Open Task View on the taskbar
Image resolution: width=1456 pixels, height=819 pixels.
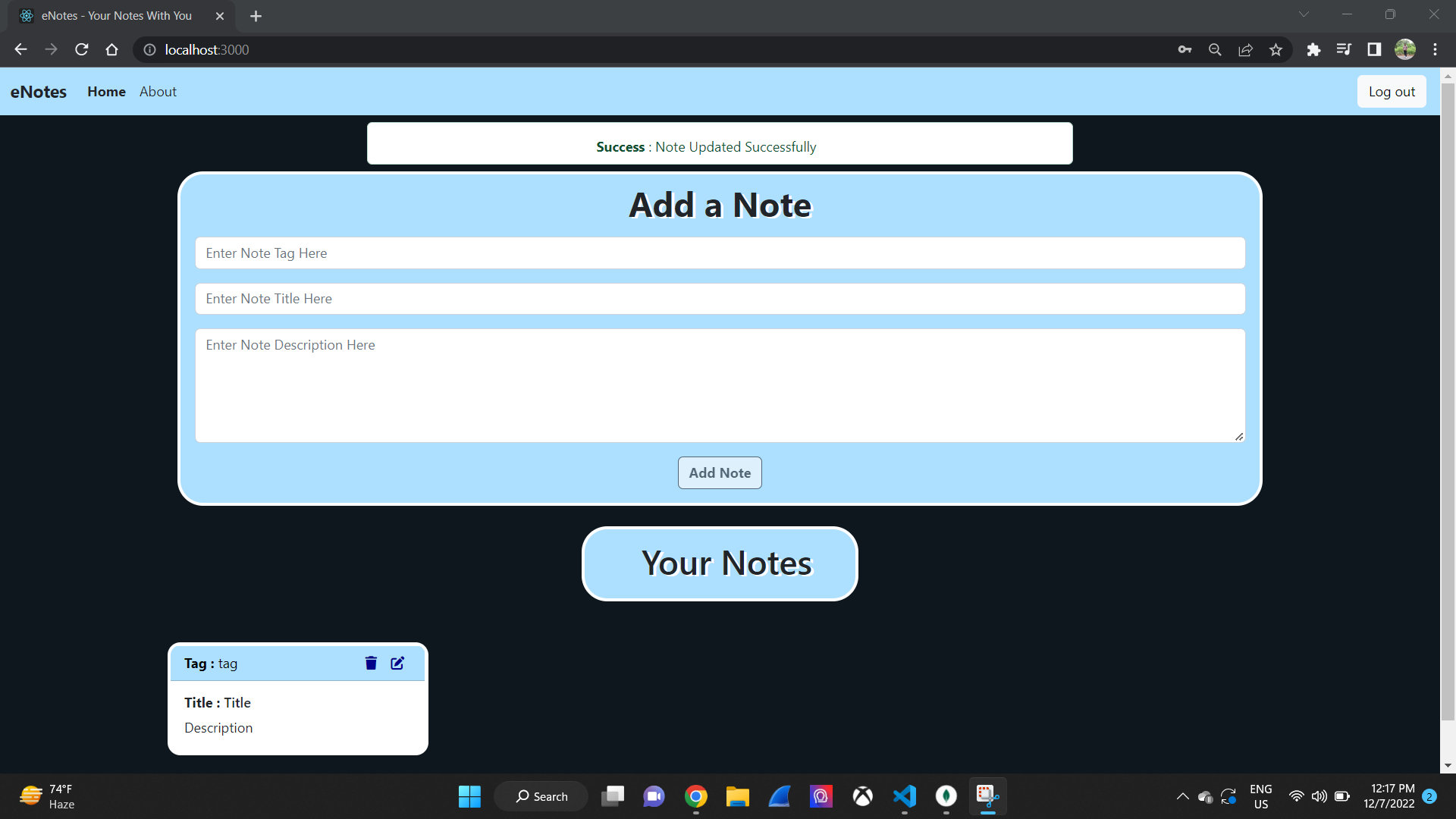tap(613, 796)
